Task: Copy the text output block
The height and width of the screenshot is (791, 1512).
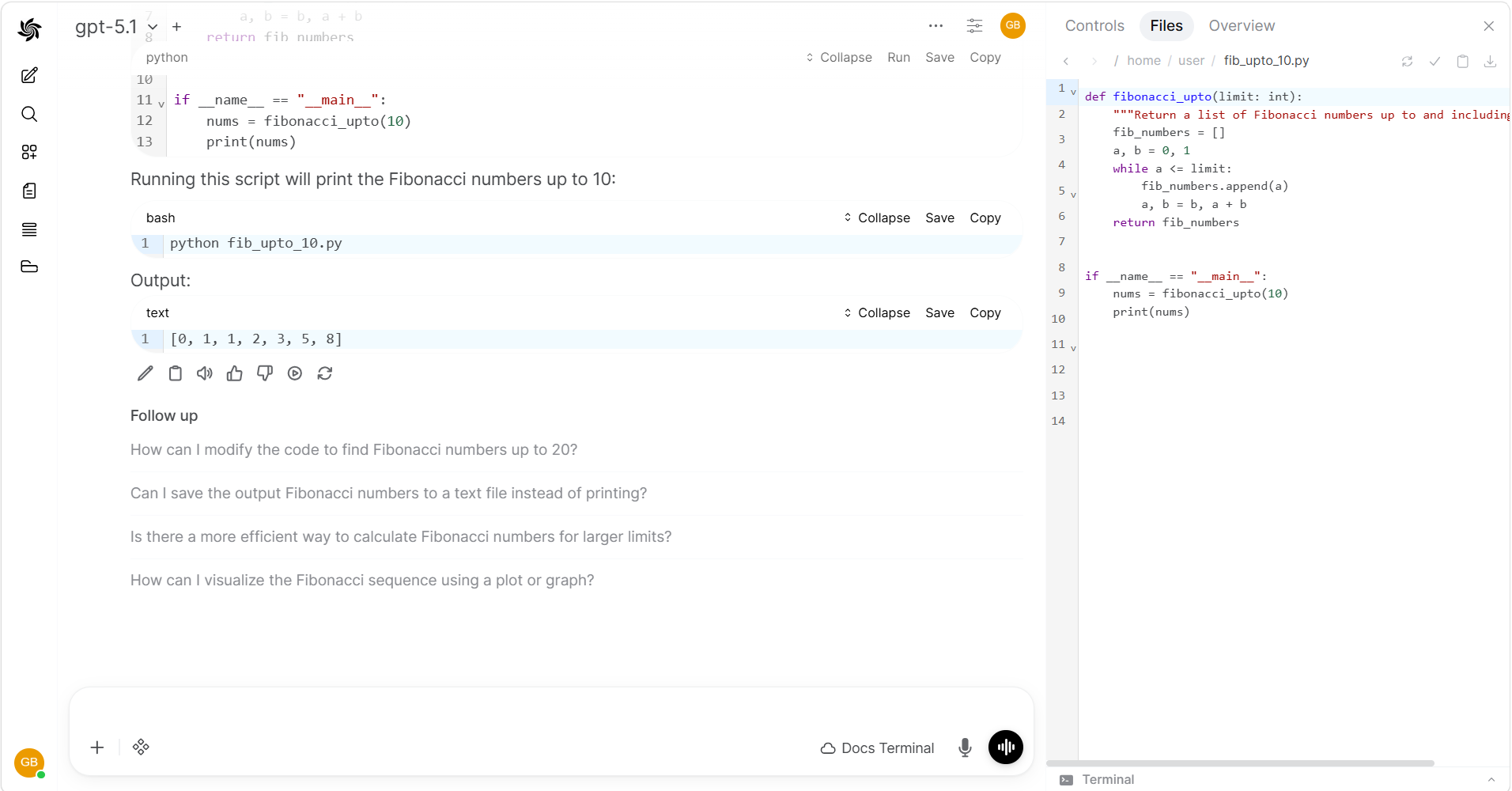Action: point(985,313)
